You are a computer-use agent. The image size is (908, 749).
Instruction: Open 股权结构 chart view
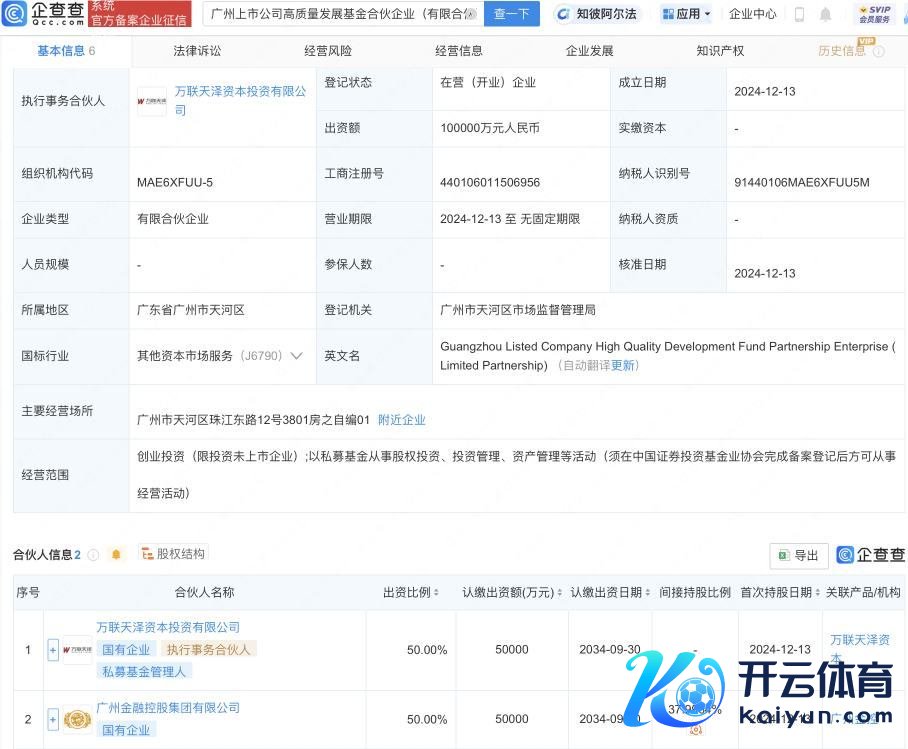pyautogui.click(x=173, y=553)
